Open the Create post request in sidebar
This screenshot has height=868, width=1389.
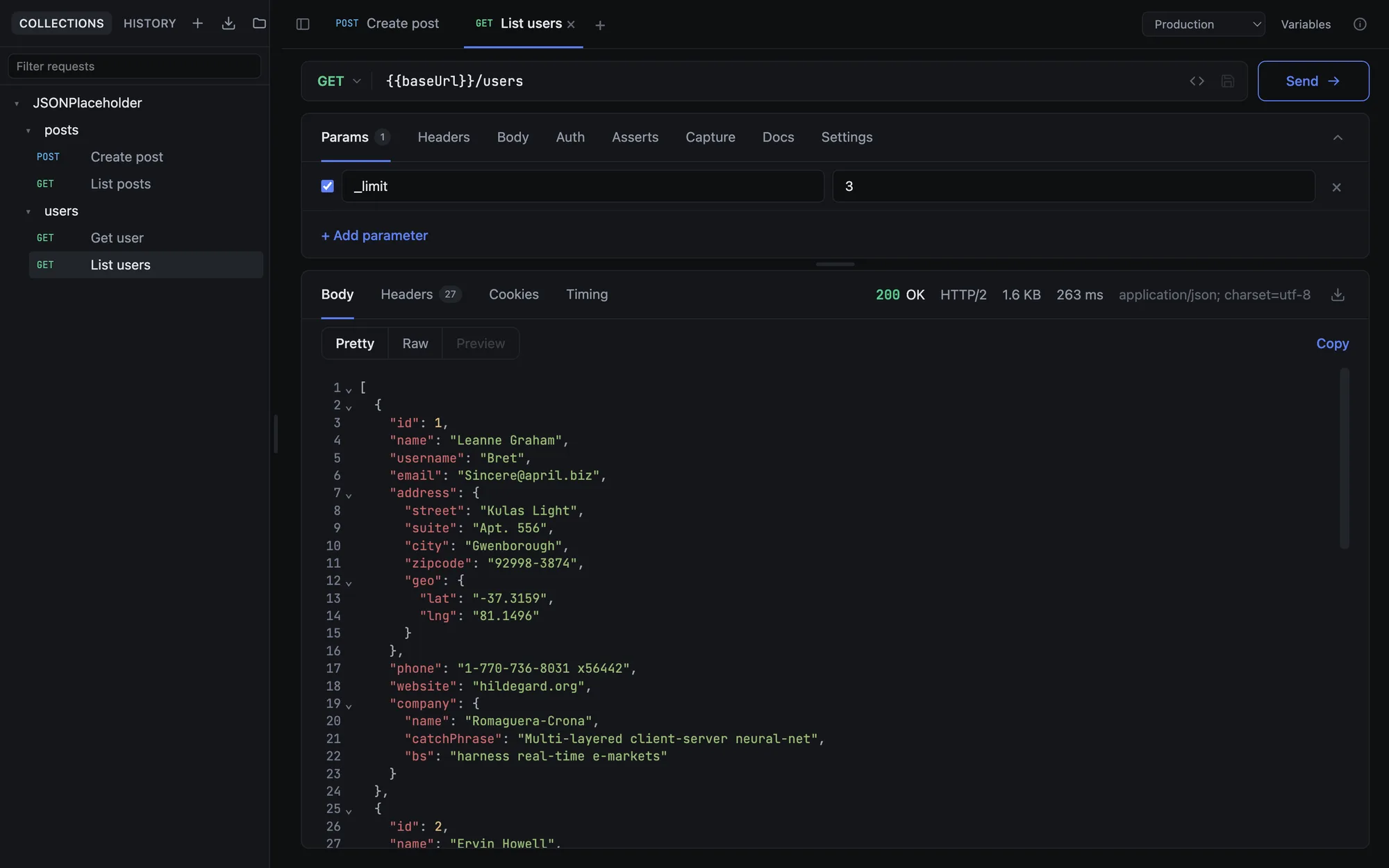(146, 157)
